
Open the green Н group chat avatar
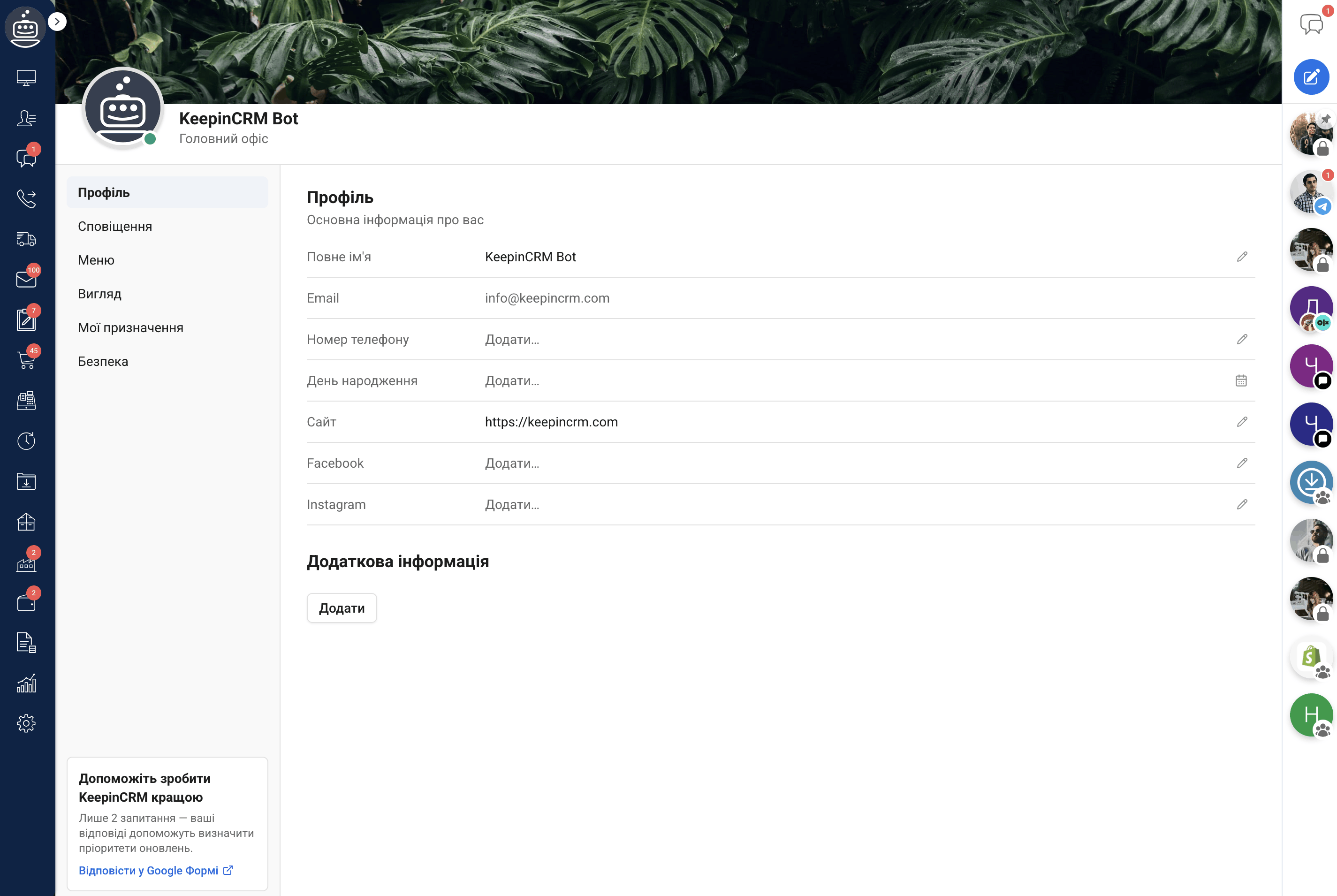tap(1311, 715)
